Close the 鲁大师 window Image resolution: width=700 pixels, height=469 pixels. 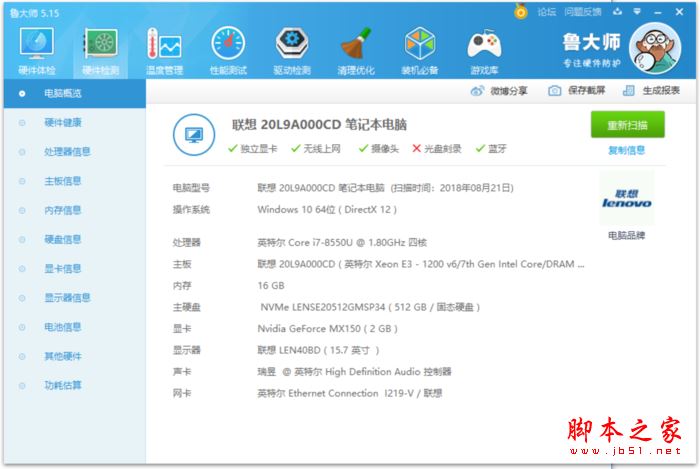(x=679, y=12)
